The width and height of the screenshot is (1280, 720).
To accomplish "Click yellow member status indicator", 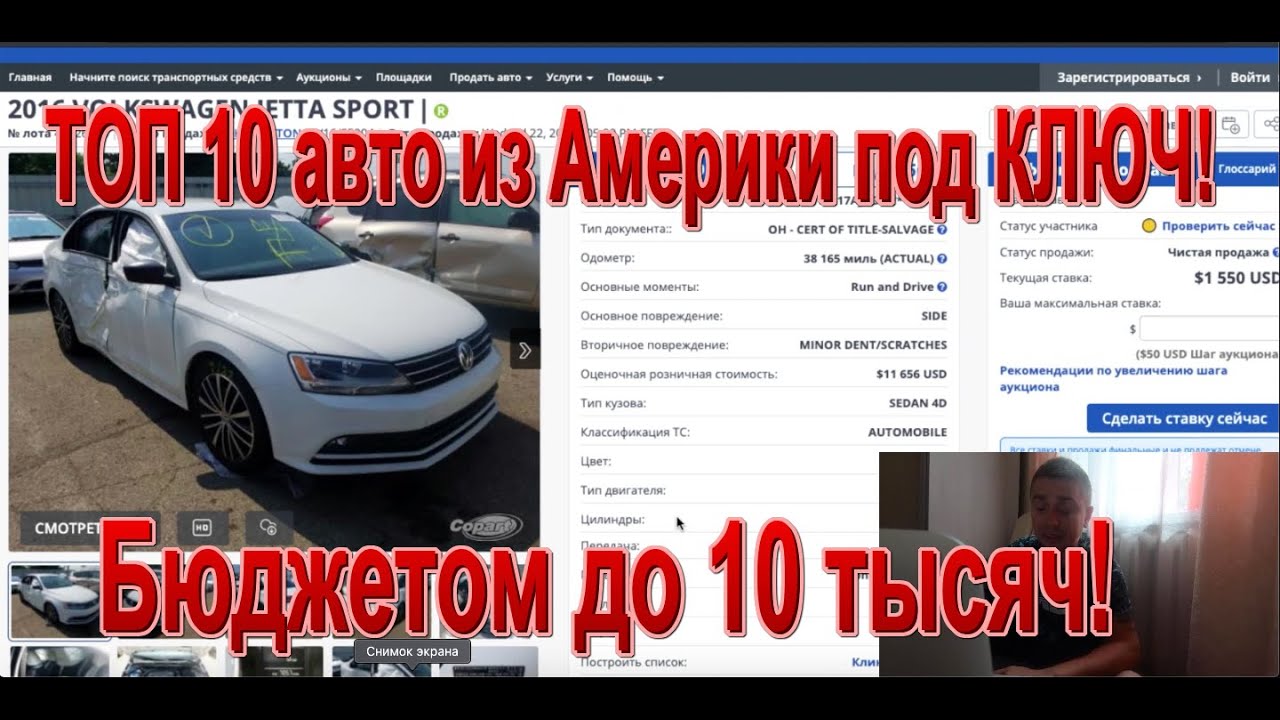I will coord(1150,226).
